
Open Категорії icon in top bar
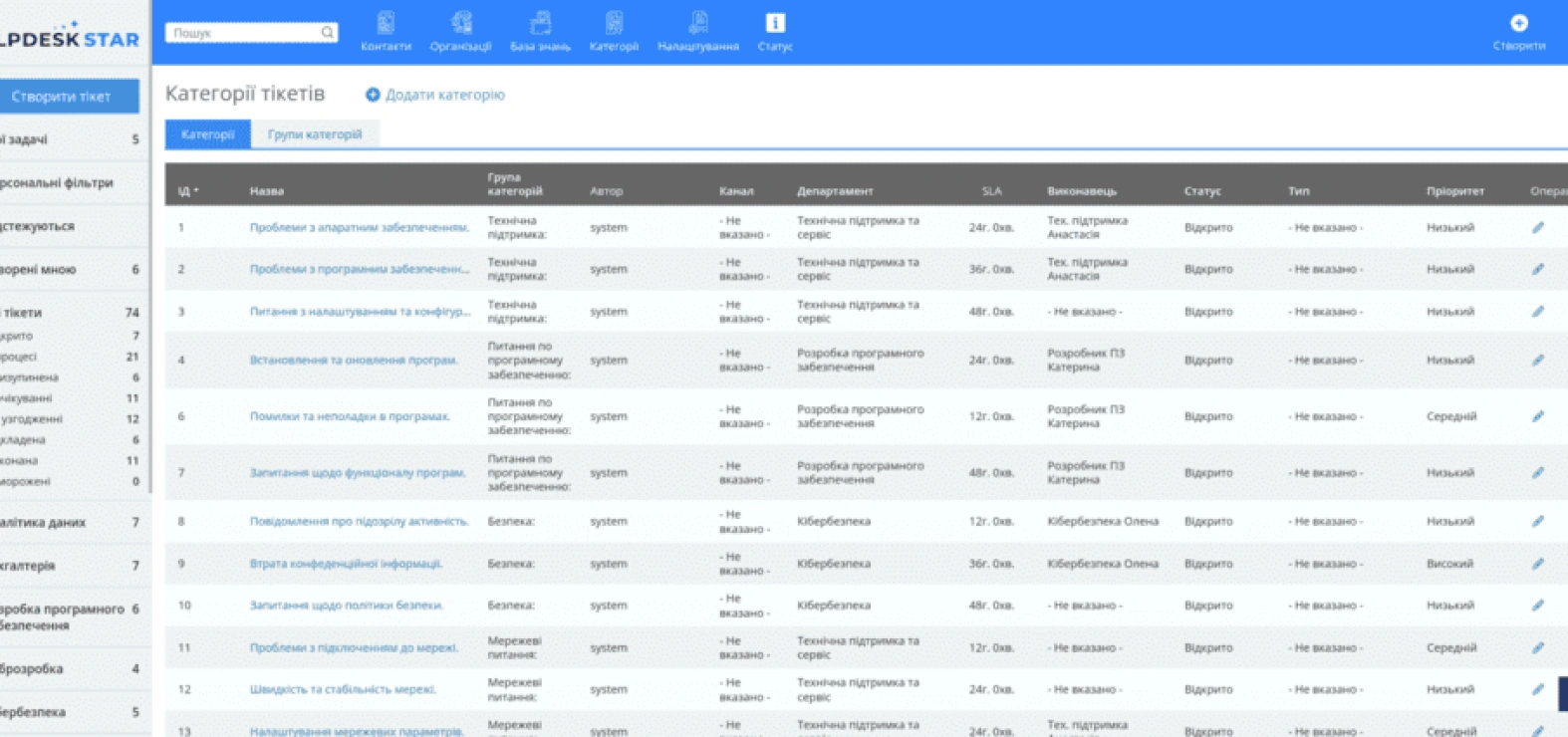(x=614, y=23)
